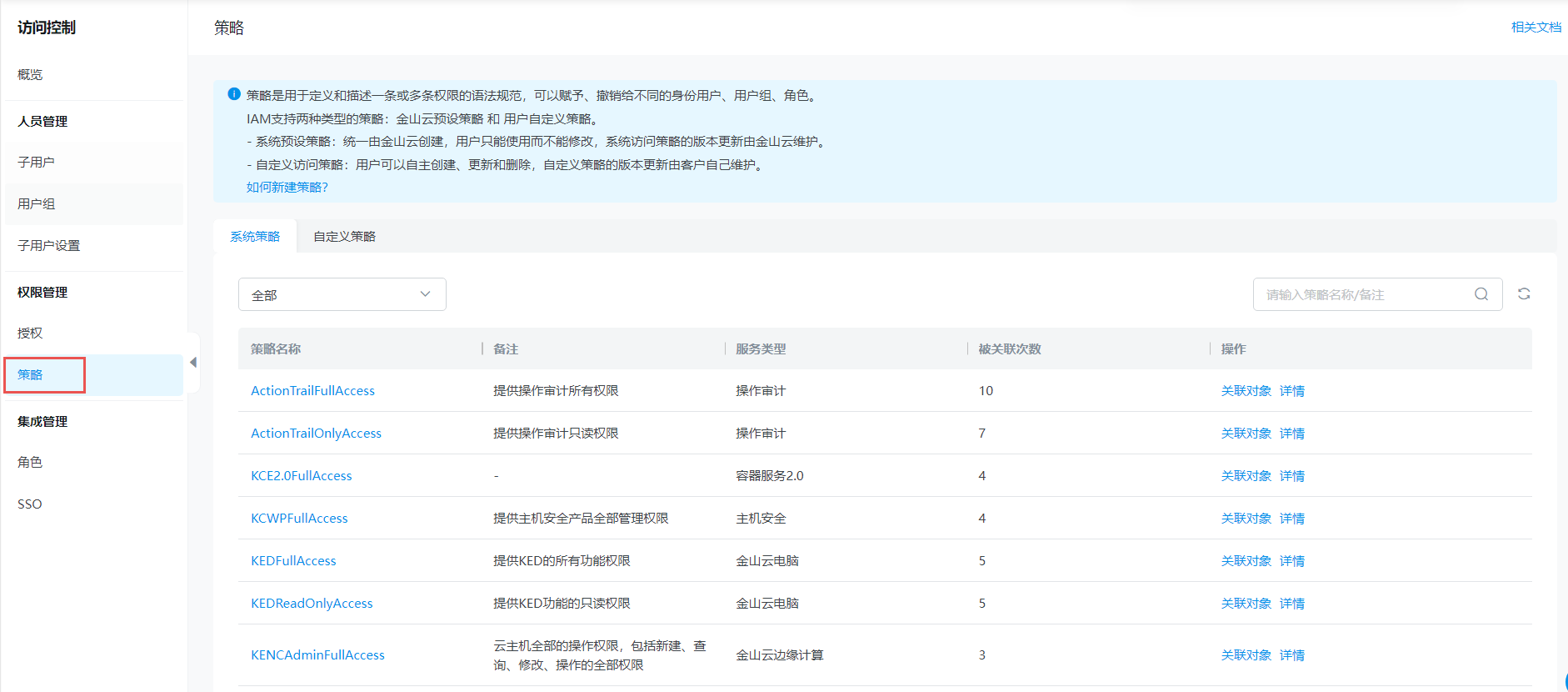This screenshot has width=1568, height=692.
Task: Click the search magnifier icon
Action: 1481,294
